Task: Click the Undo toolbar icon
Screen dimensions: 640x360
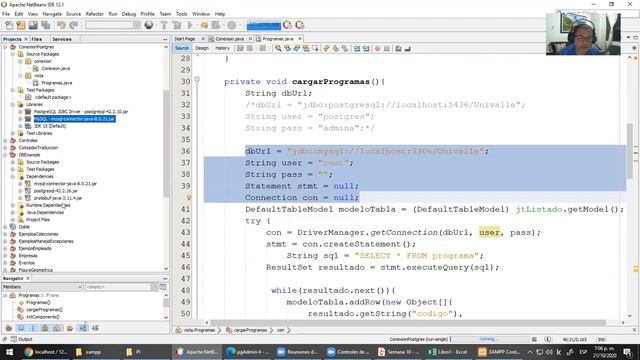Action: [61, 25]
